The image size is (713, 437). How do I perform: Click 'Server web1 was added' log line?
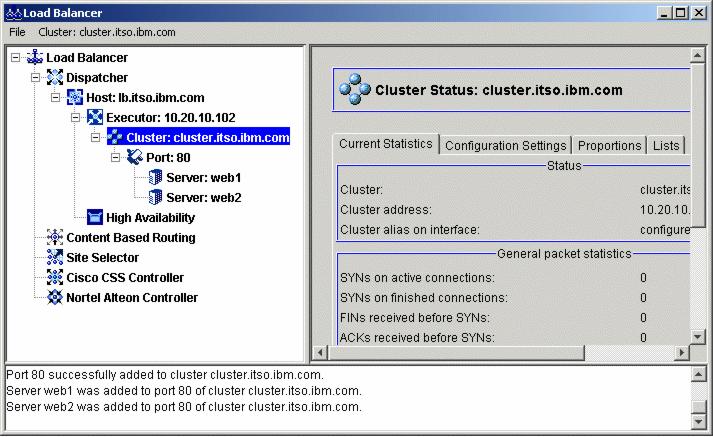(184, 391)
